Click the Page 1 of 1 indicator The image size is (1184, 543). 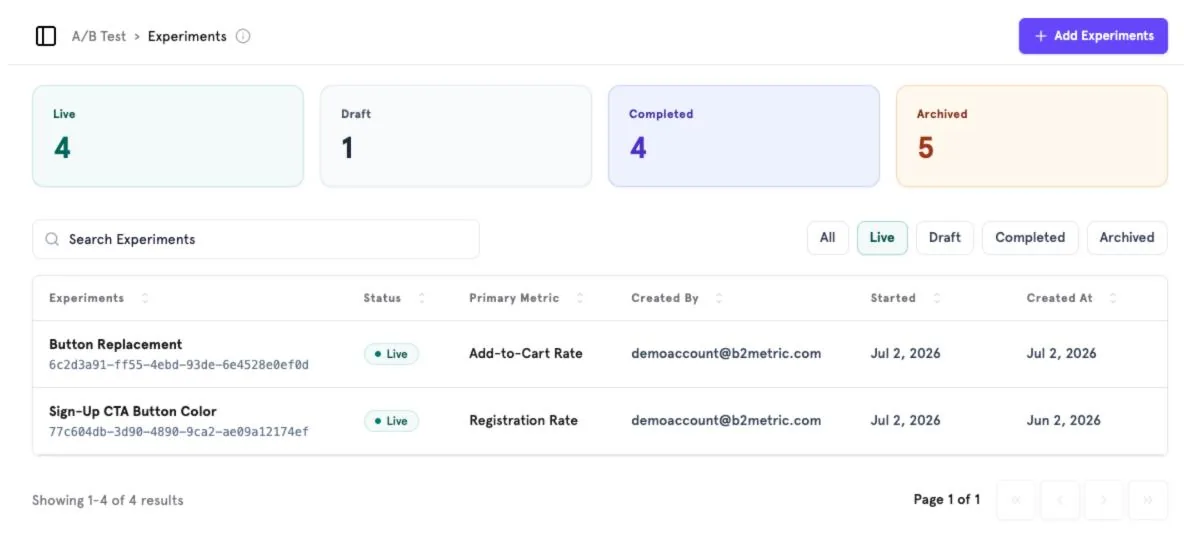pyautogui.click(x=947, y=500)
